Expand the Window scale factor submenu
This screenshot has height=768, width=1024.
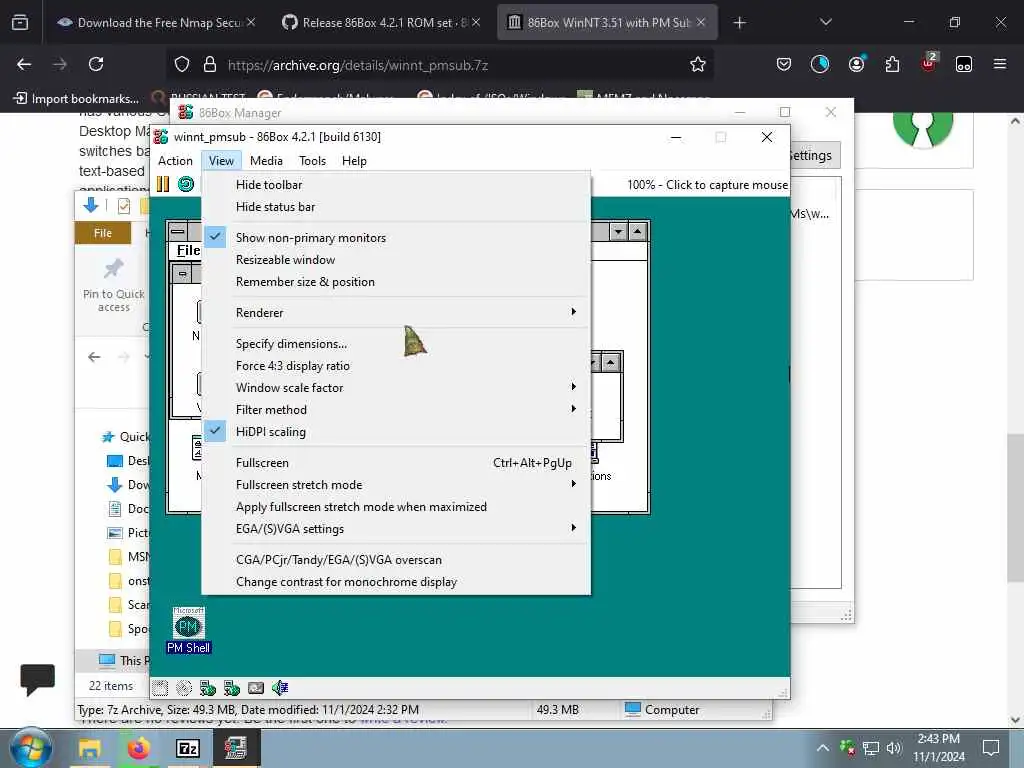coord(396,388)
